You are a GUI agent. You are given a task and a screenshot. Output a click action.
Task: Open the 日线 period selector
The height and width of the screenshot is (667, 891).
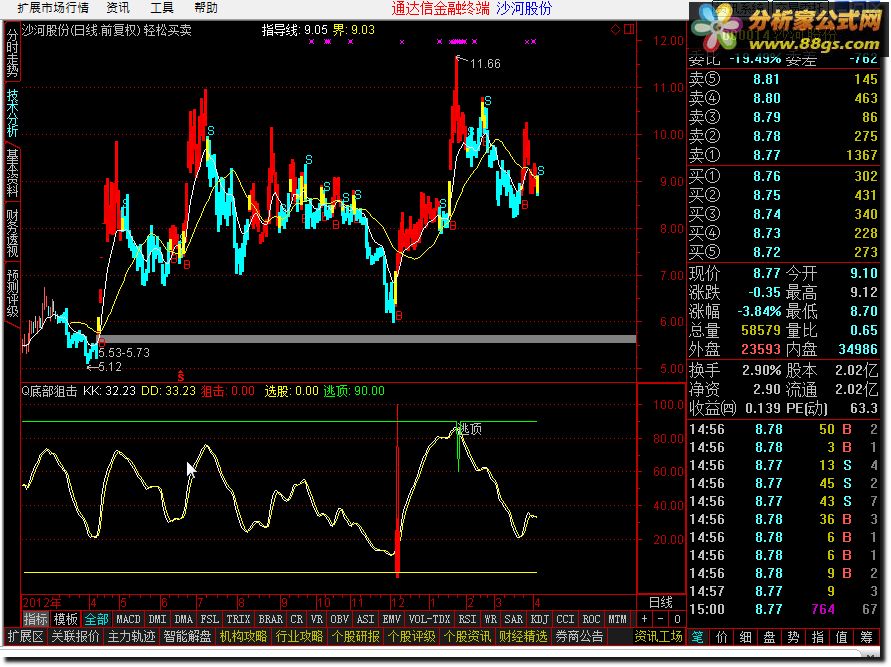pyautogui.click(x=661, y=602)
